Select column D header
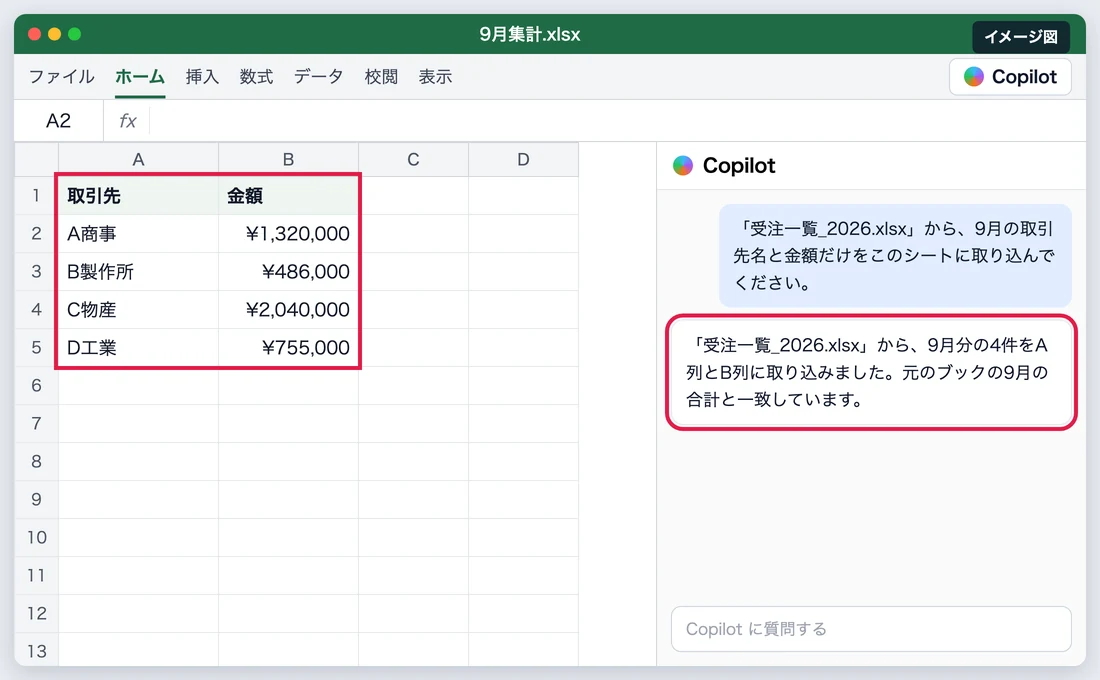 (523, 159)
